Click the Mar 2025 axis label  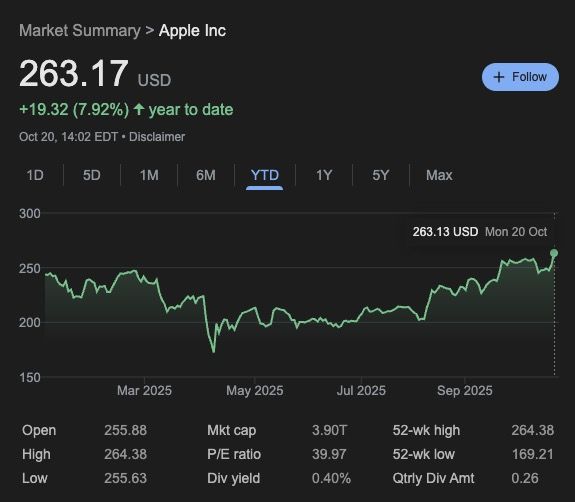(x=144, y=390)
